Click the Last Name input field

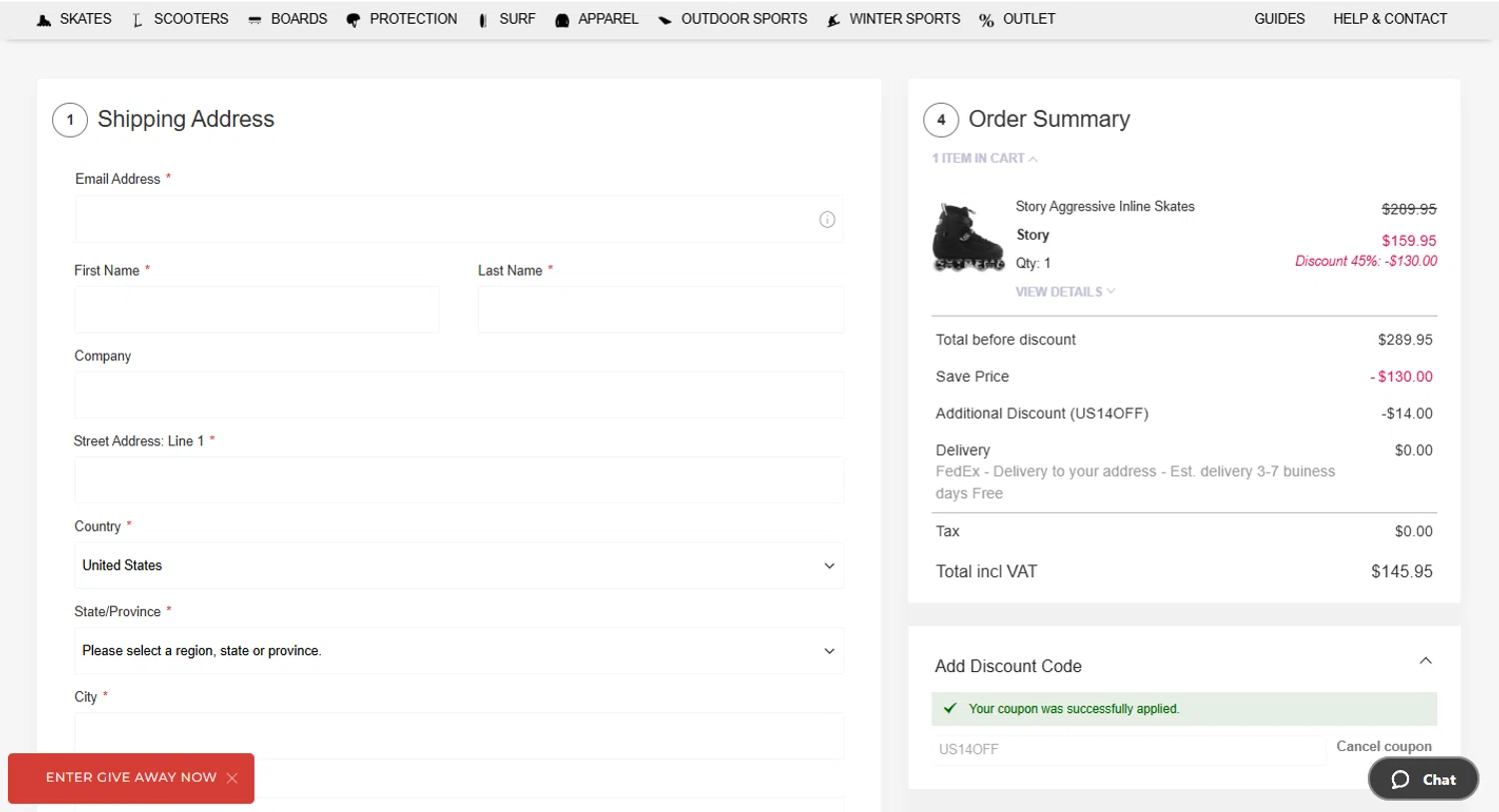[661, 310]
